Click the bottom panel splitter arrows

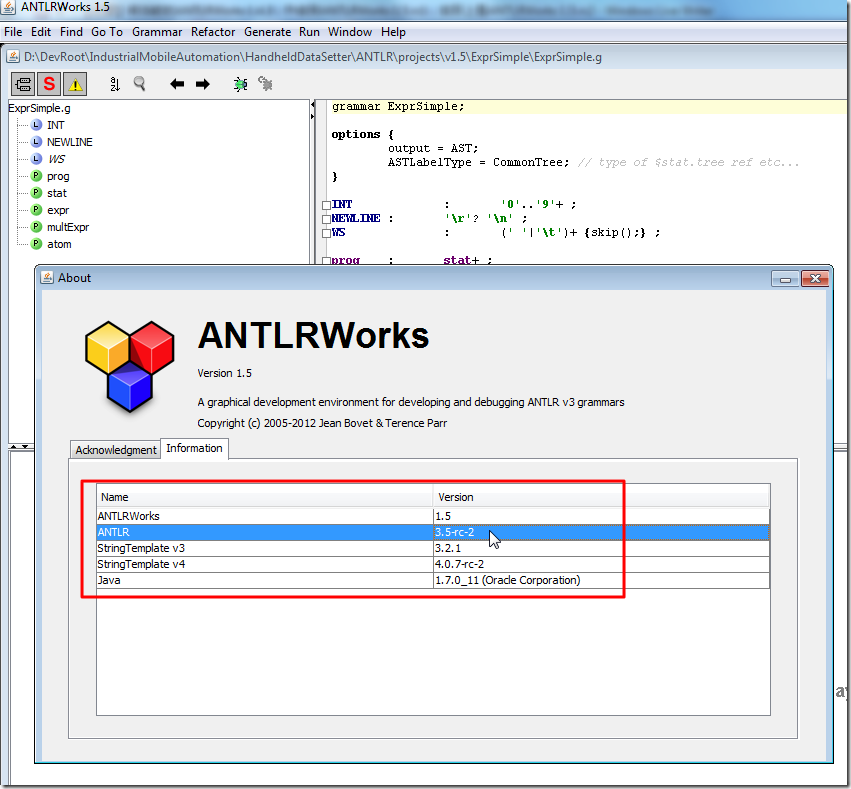tap(20, 447)
